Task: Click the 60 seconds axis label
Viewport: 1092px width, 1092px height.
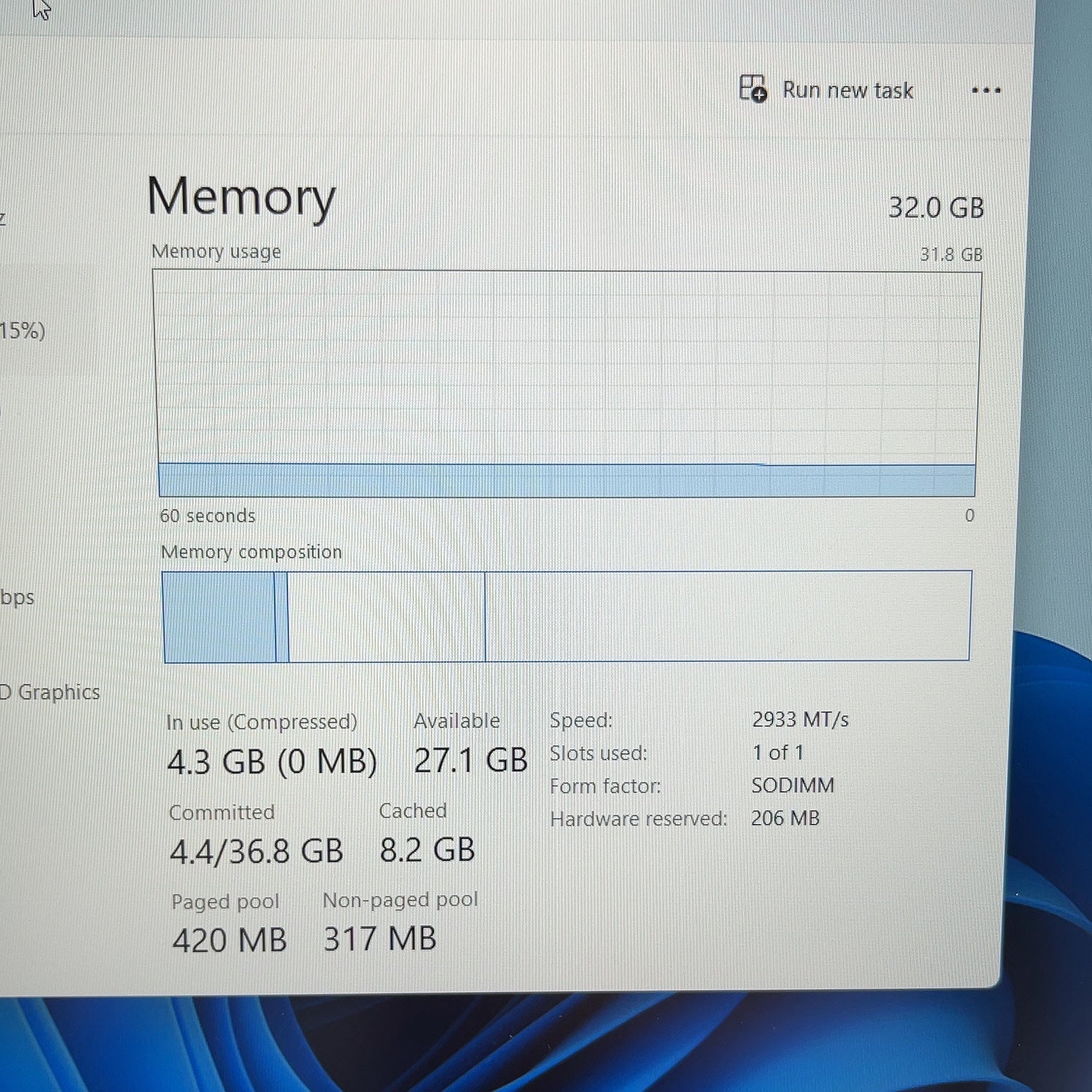Action: pyautogui.click(x=207, y=515)
